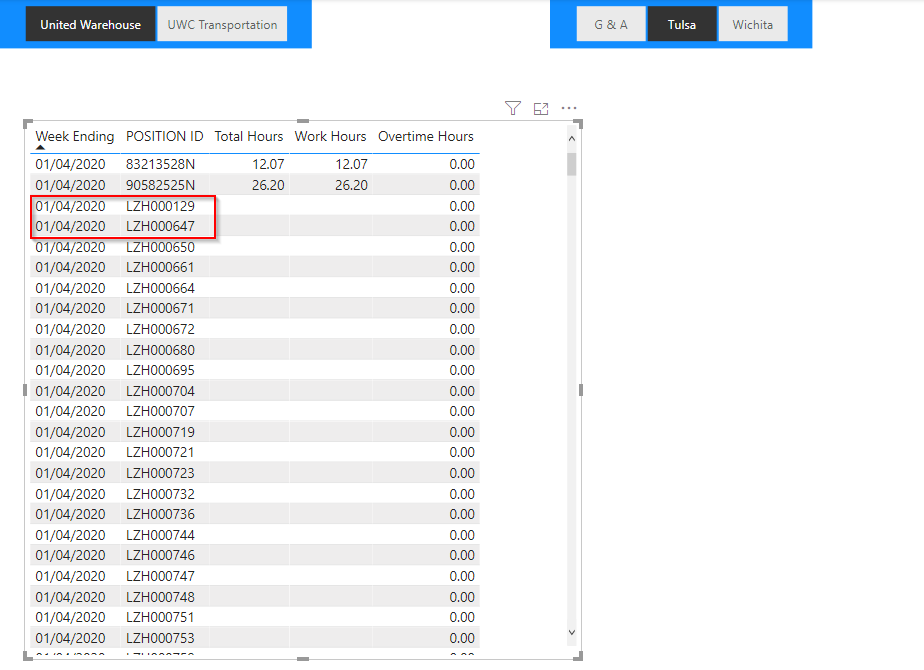
Task: Select position ID LZH000647
Action: (x=160, y=226)
